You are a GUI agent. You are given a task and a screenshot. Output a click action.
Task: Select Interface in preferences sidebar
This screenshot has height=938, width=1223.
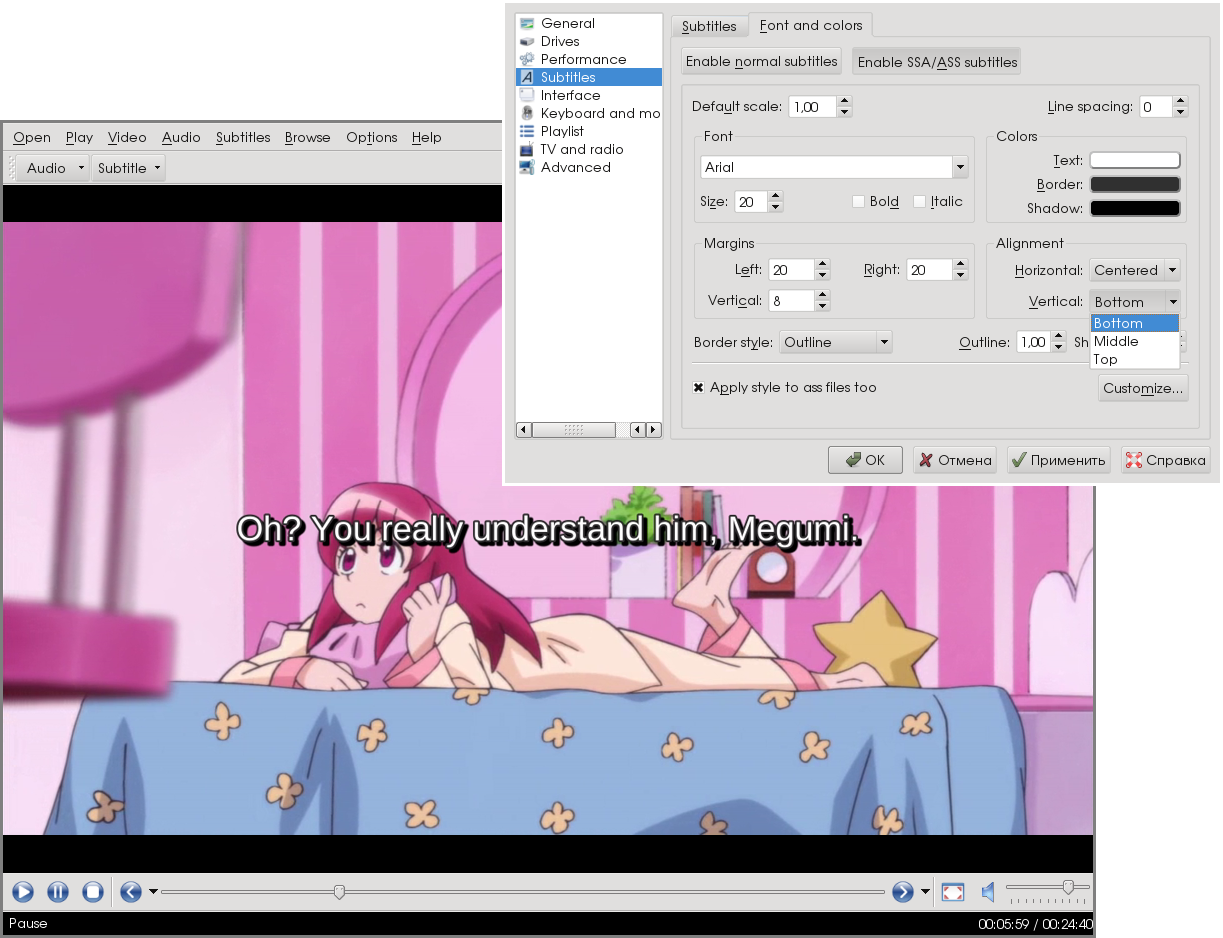click(x=588, y=95)
